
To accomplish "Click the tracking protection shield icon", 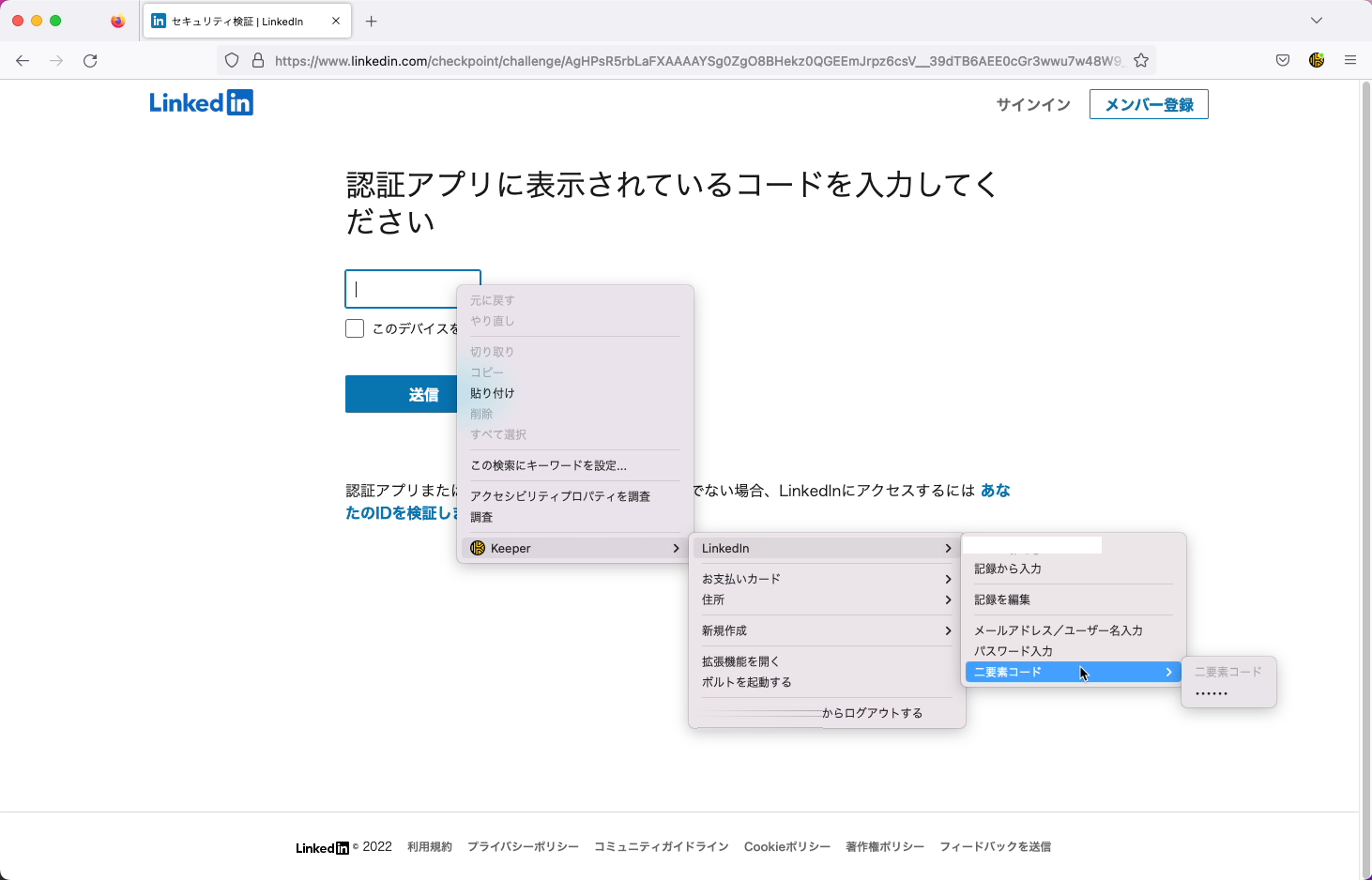I will (232, 61).
